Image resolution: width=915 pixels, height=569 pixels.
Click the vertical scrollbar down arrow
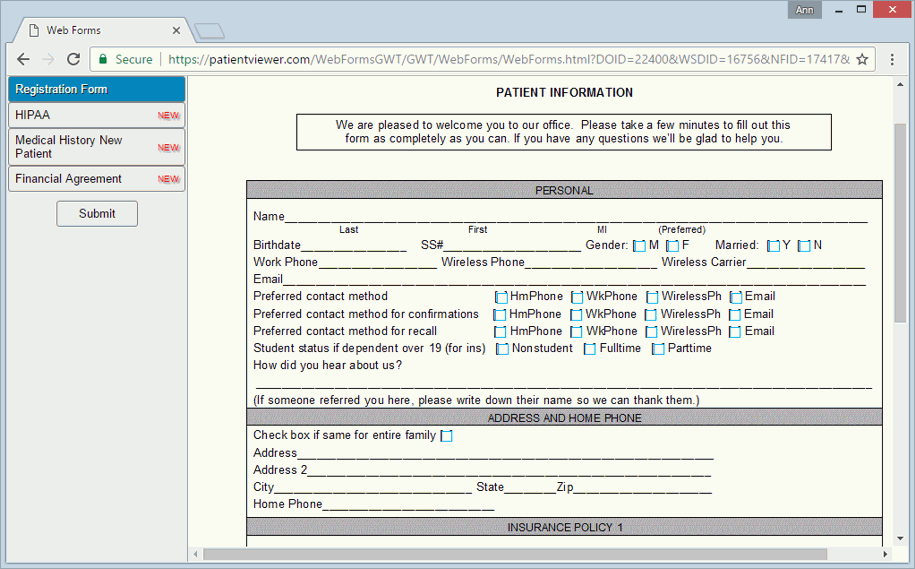(900, 538)
